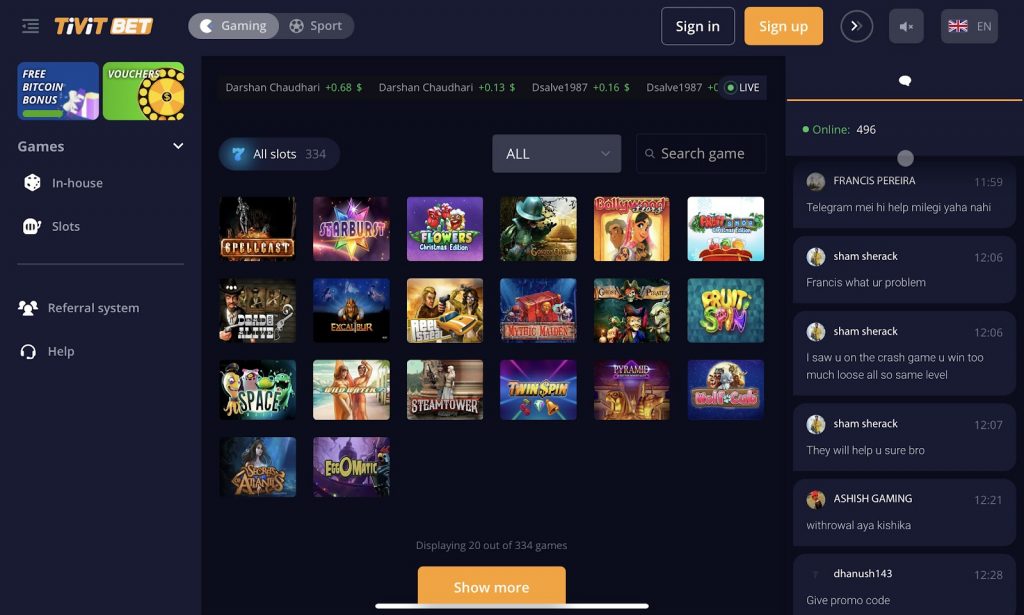Open the Starburst slot thumbnail
The width and height of the screenshot is (1024, 615).
click(351, 229)
